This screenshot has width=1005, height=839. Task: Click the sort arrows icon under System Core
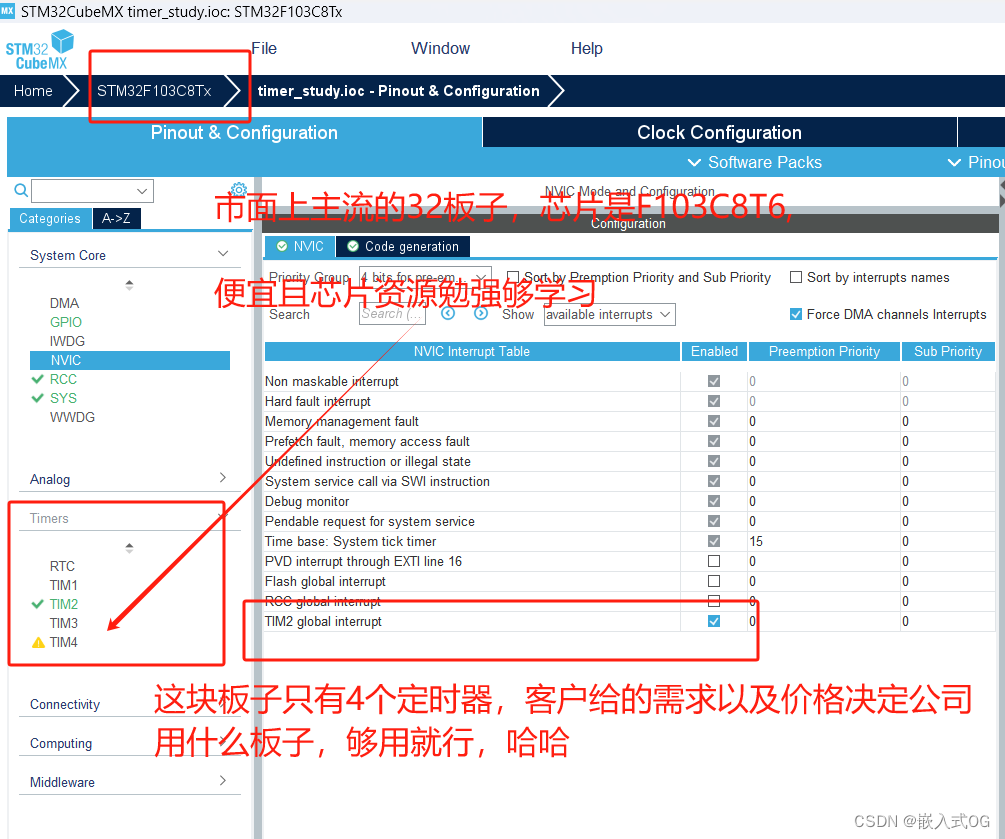click(x=129, y=285)
